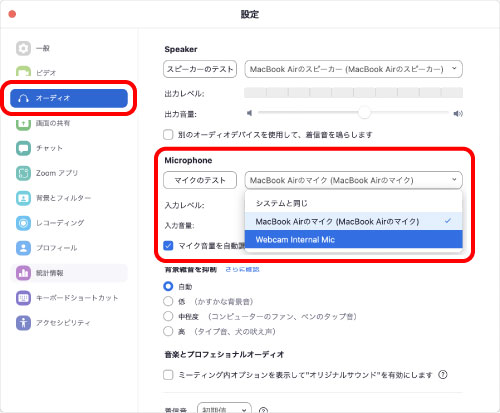Click the low-volume speaker icon
Screen dimensions: 500x413
click(x=249, y=113)
